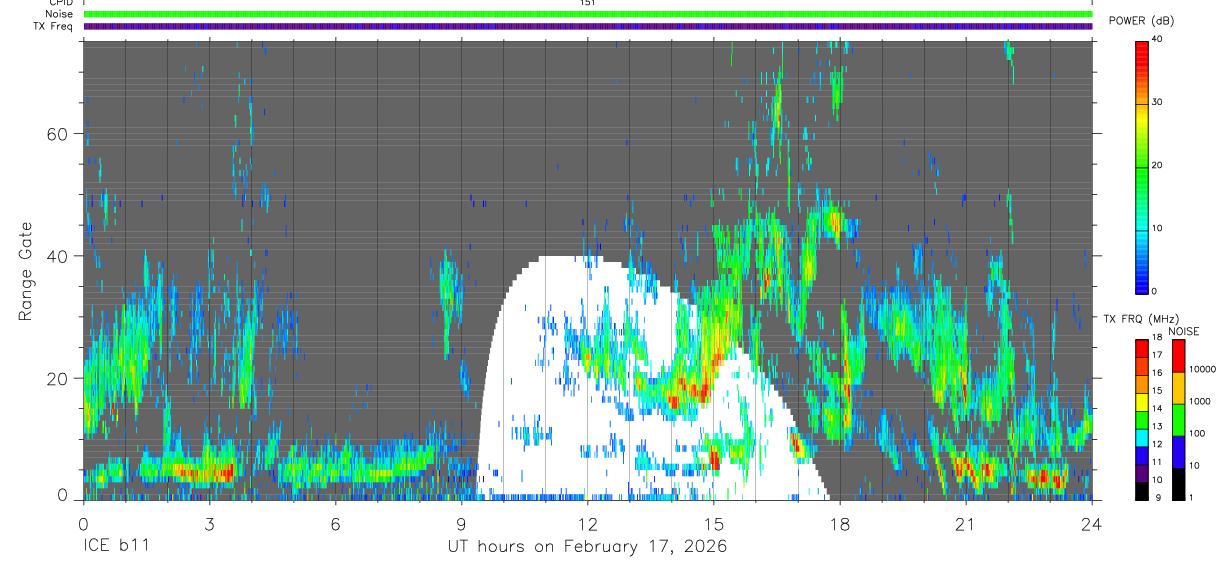
Task: Pick the red 17-18 MHz TX FRQ swatch
Action: [1142, 349]
